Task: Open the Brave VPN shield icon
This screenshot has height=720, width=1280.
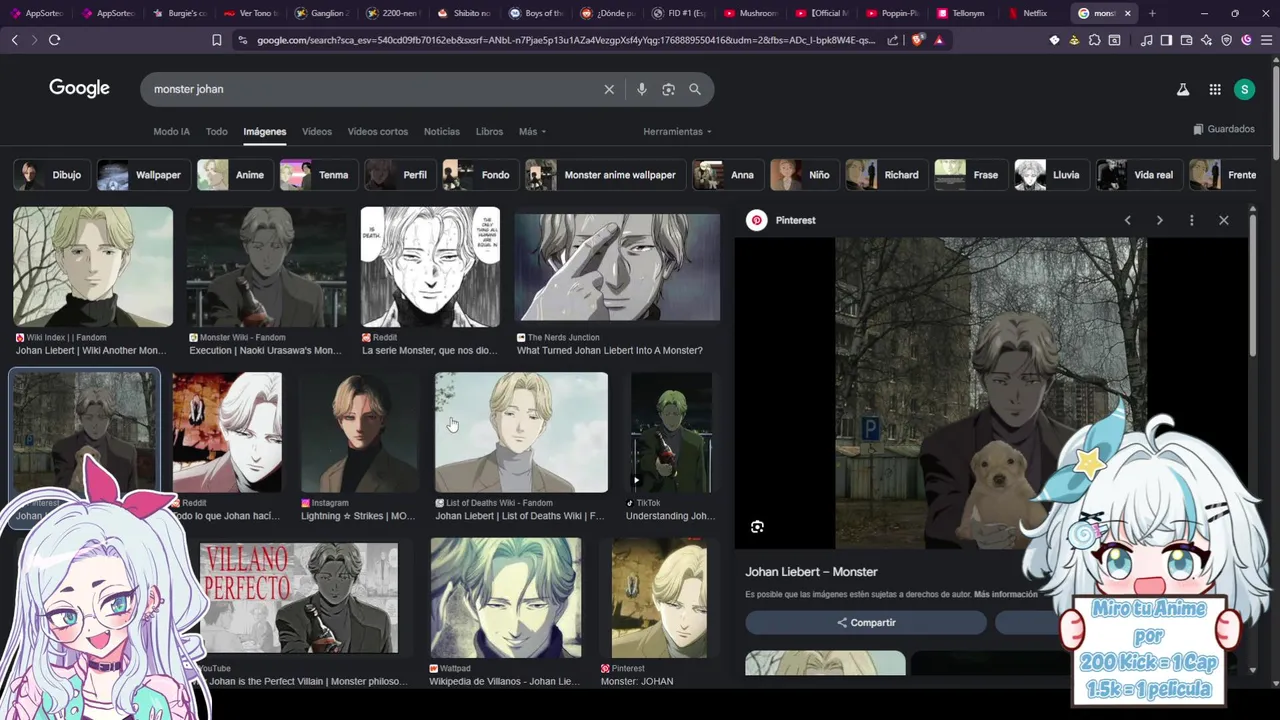Action: 1226,40
